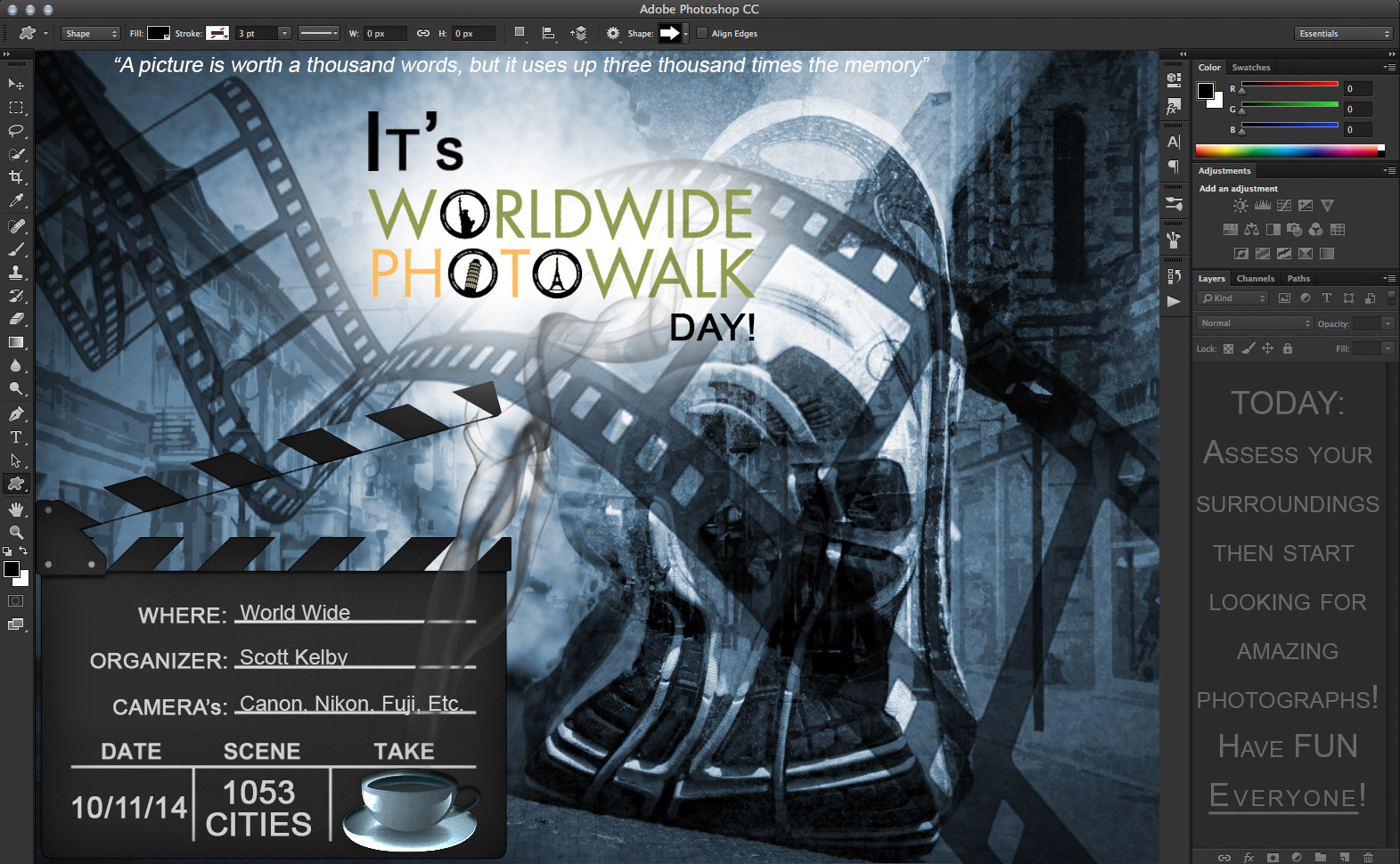Select the Move tool
The height and width of the screenshot is (864, 1400).
16,84
